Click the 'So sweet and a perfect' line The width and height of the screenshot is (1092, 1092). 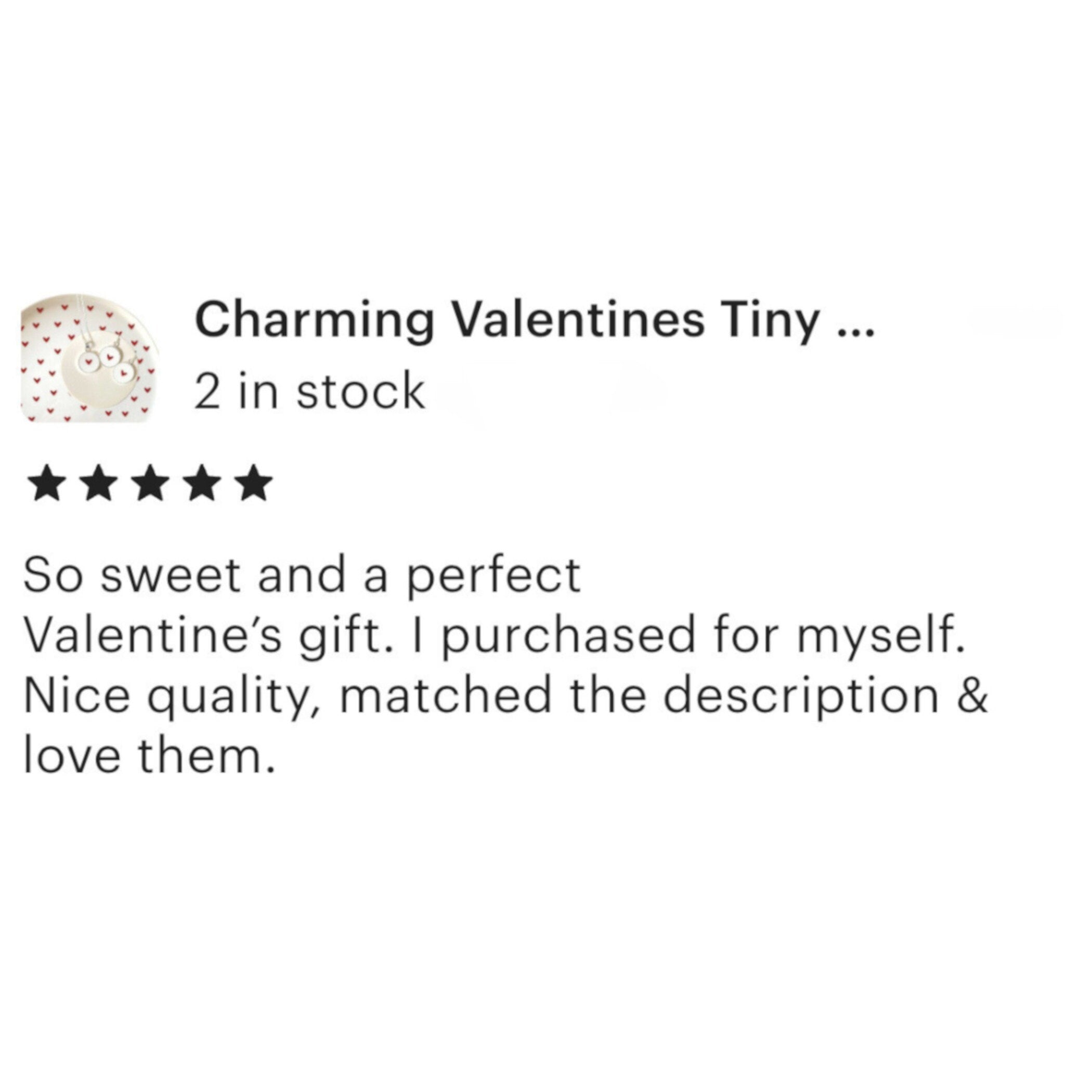302,576
